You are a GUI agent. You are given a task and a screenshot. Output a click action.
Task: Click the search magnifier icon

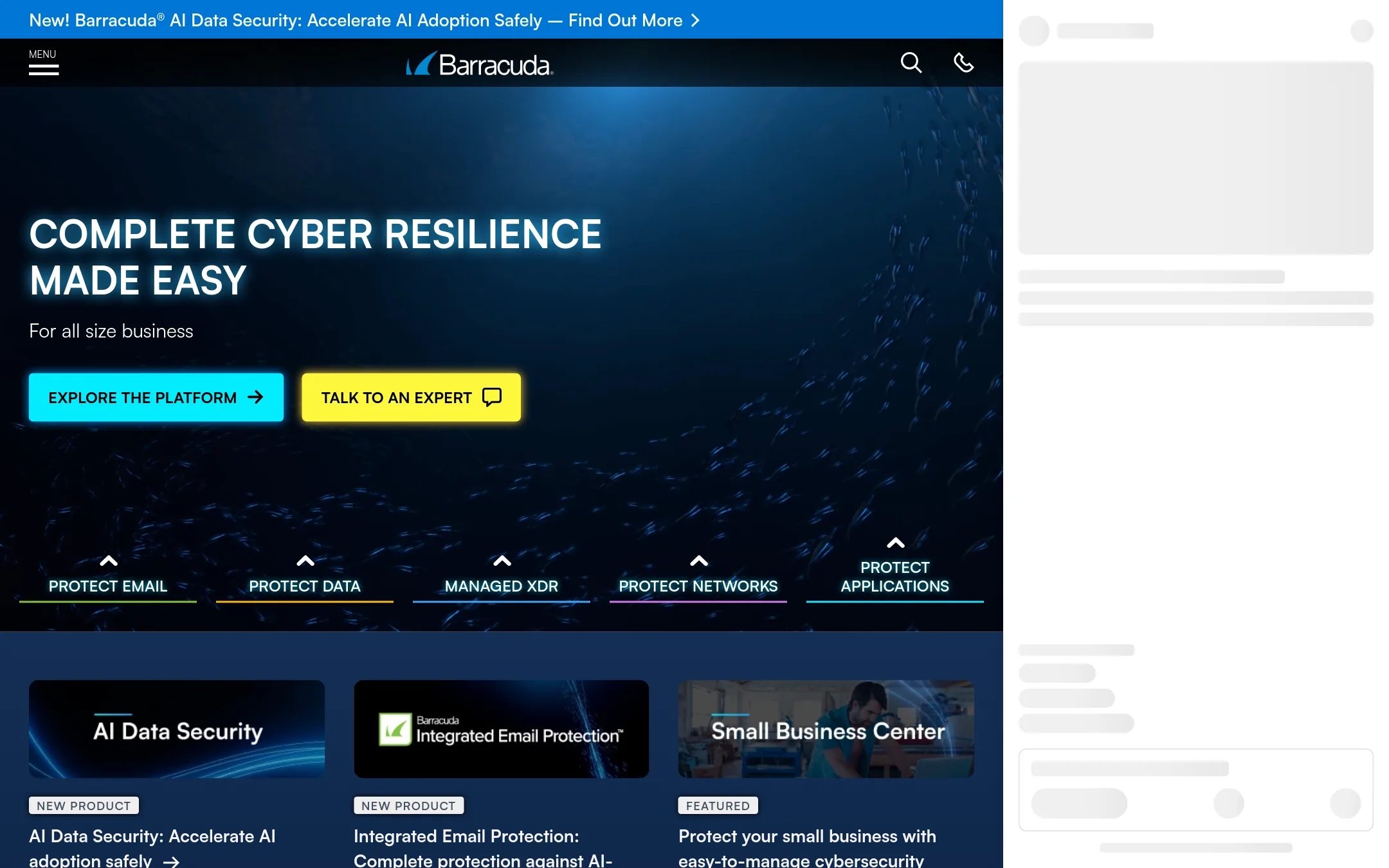click(911, 62)
